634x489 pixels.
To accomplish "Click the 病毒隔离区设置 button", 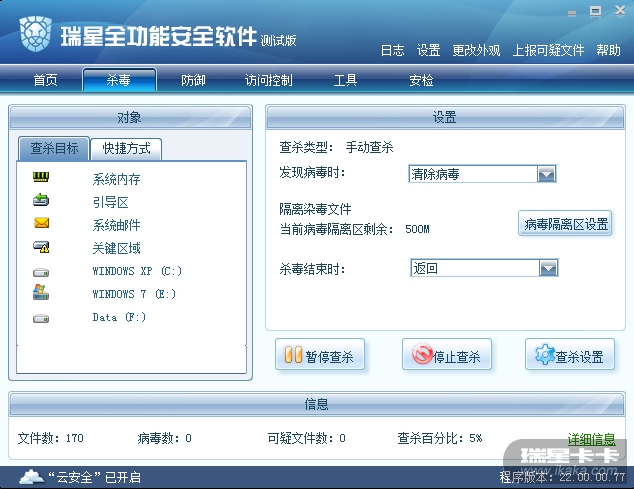I will (x=565, y=223).
